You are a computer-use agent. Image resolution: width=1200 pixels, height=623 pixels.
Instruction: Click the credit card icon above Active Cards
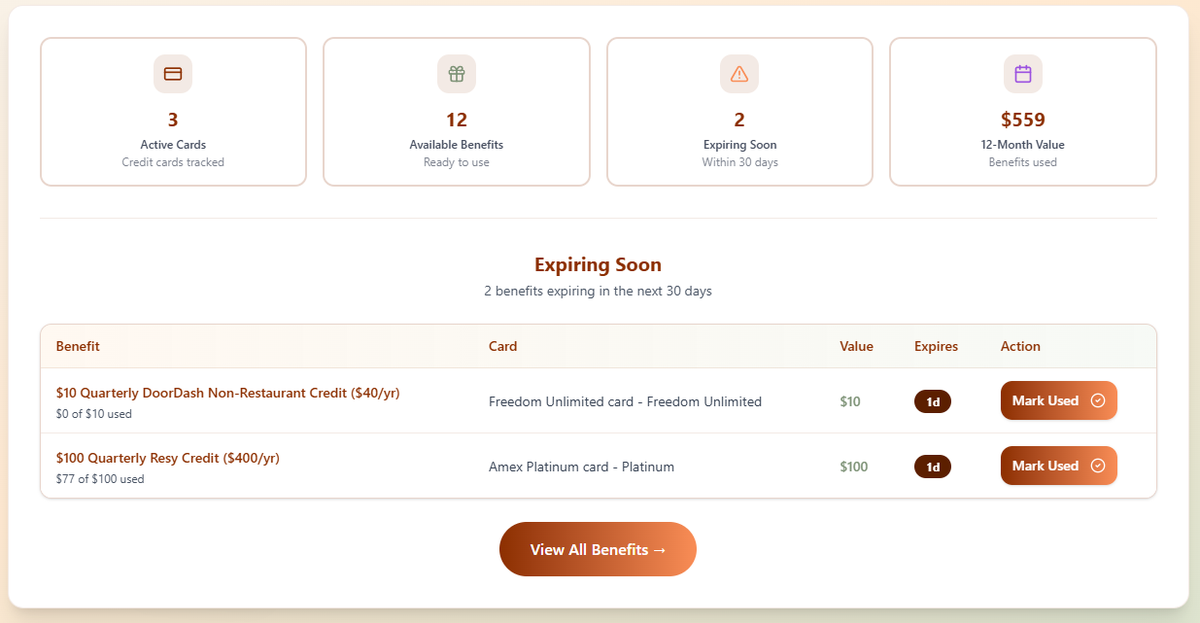tap(173, 73)
